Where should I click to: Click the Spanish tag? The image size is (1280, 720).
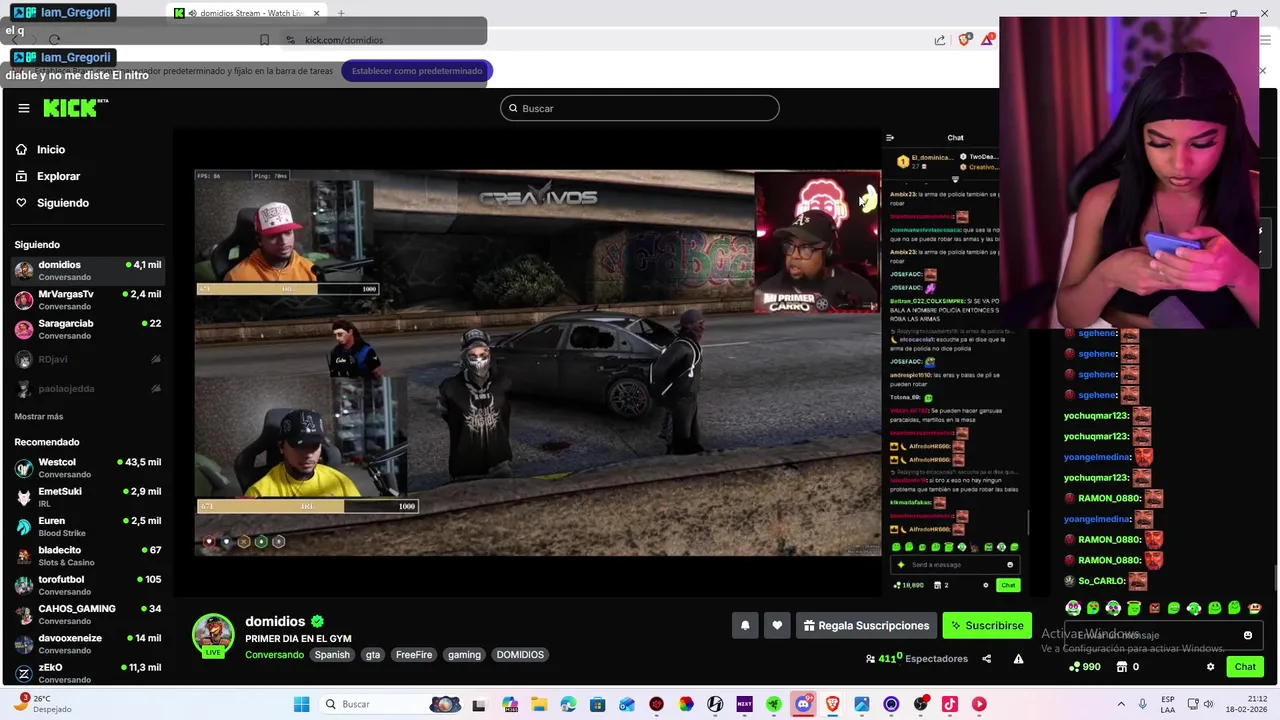(x=332, y=655)
